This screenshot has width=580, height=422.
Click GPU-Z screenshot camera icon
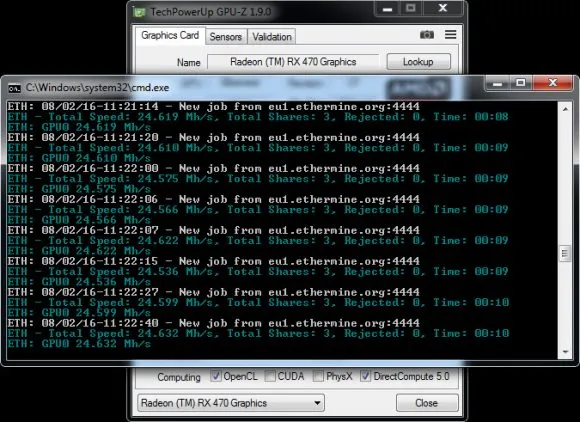point(426,35)
